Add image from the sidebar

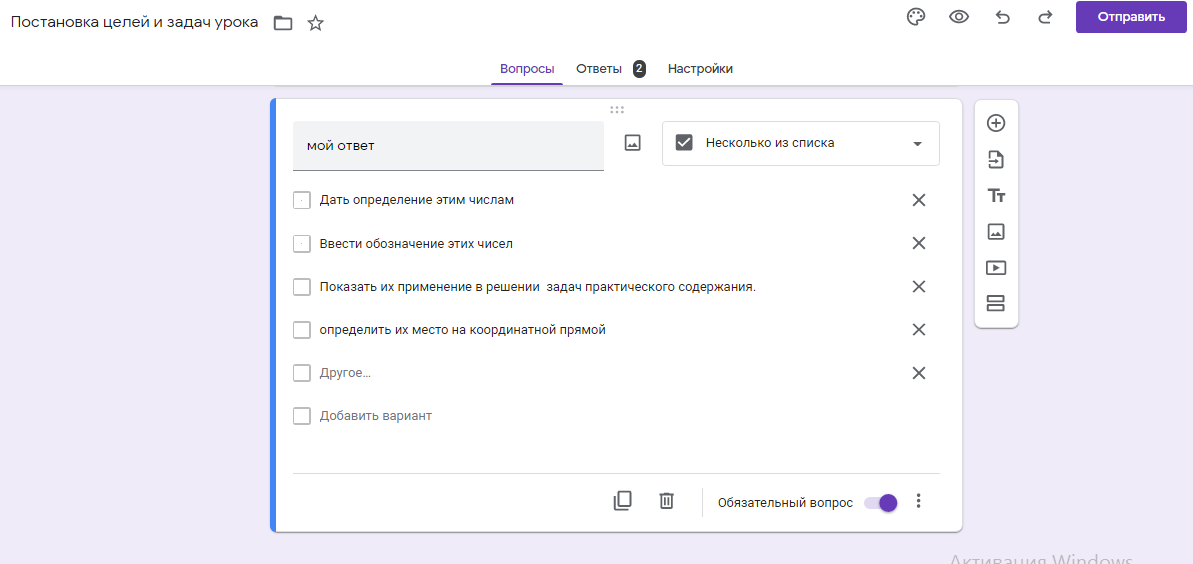pyautogui.click(x=996, y=231)
